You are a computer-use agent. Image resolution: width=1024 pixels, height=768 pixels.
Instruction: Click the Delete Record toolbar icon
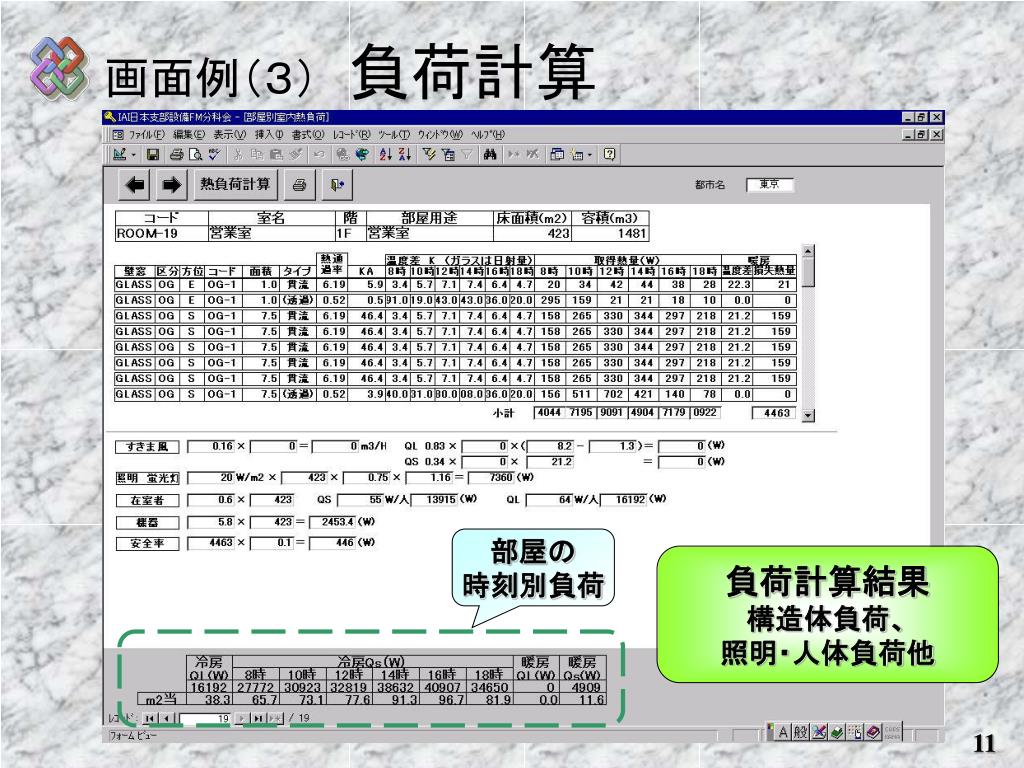pos(533,155)
